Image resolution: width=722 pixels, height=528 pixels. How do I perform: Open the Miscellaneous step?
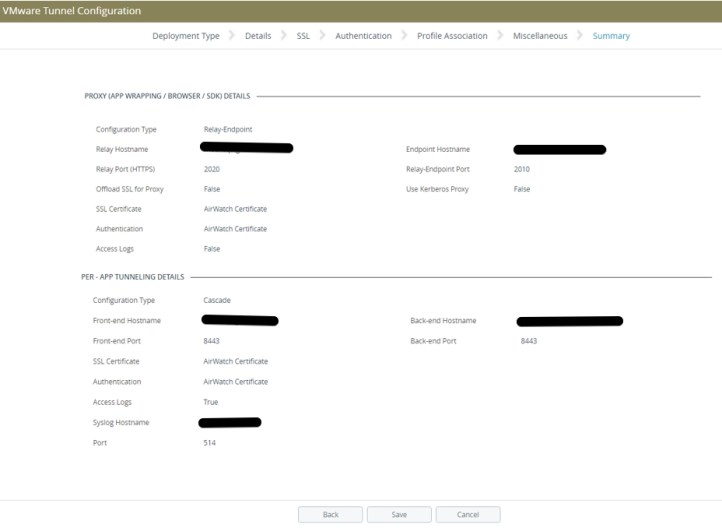(x=540, y=36)
